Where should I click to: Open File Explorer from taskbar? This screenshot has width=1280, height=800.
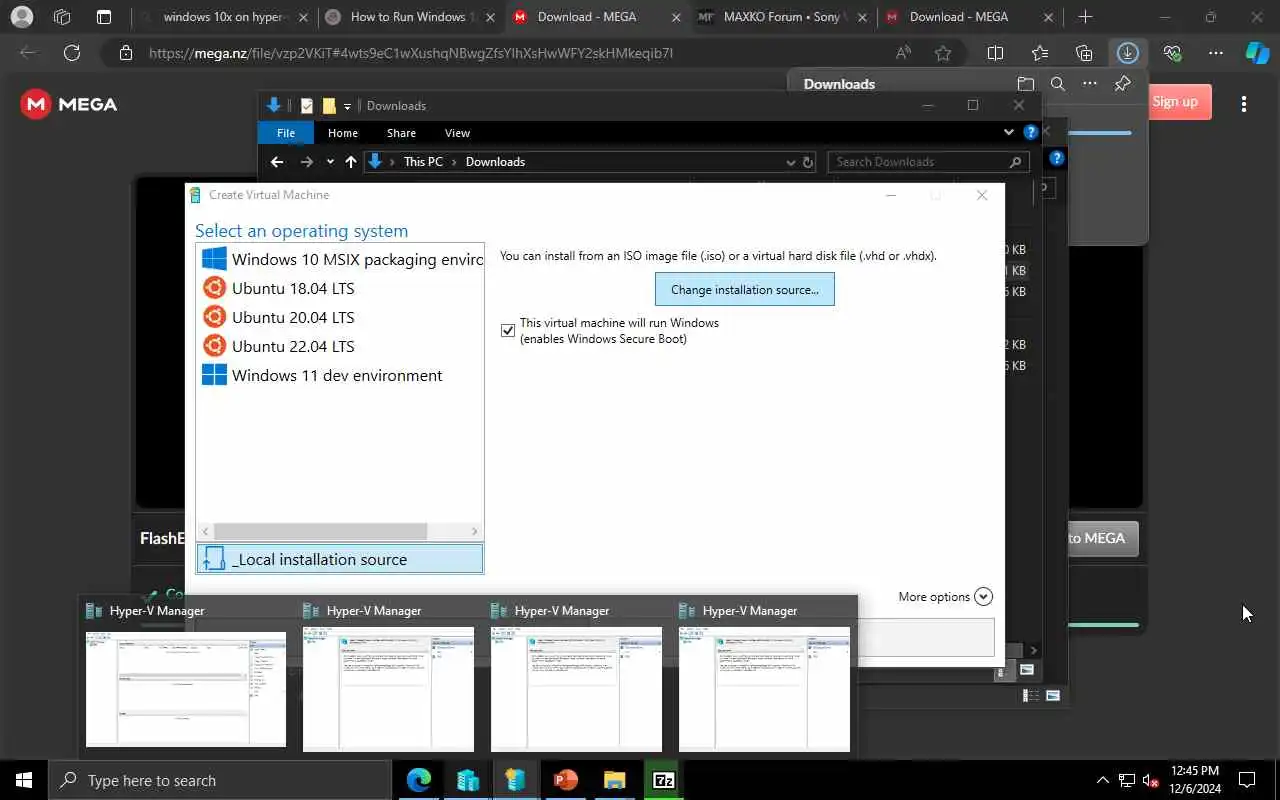point(615,780)
